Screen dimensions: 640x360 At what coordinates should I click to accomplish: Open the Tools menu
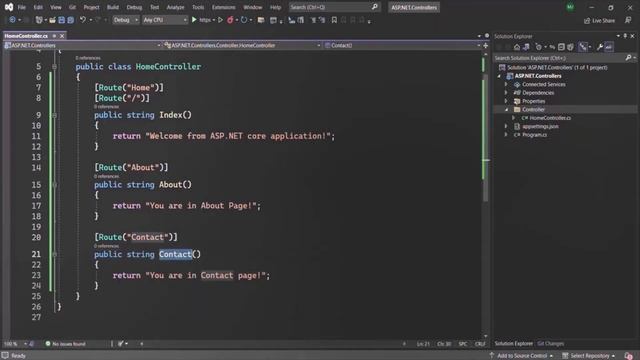tap(198, 7)
